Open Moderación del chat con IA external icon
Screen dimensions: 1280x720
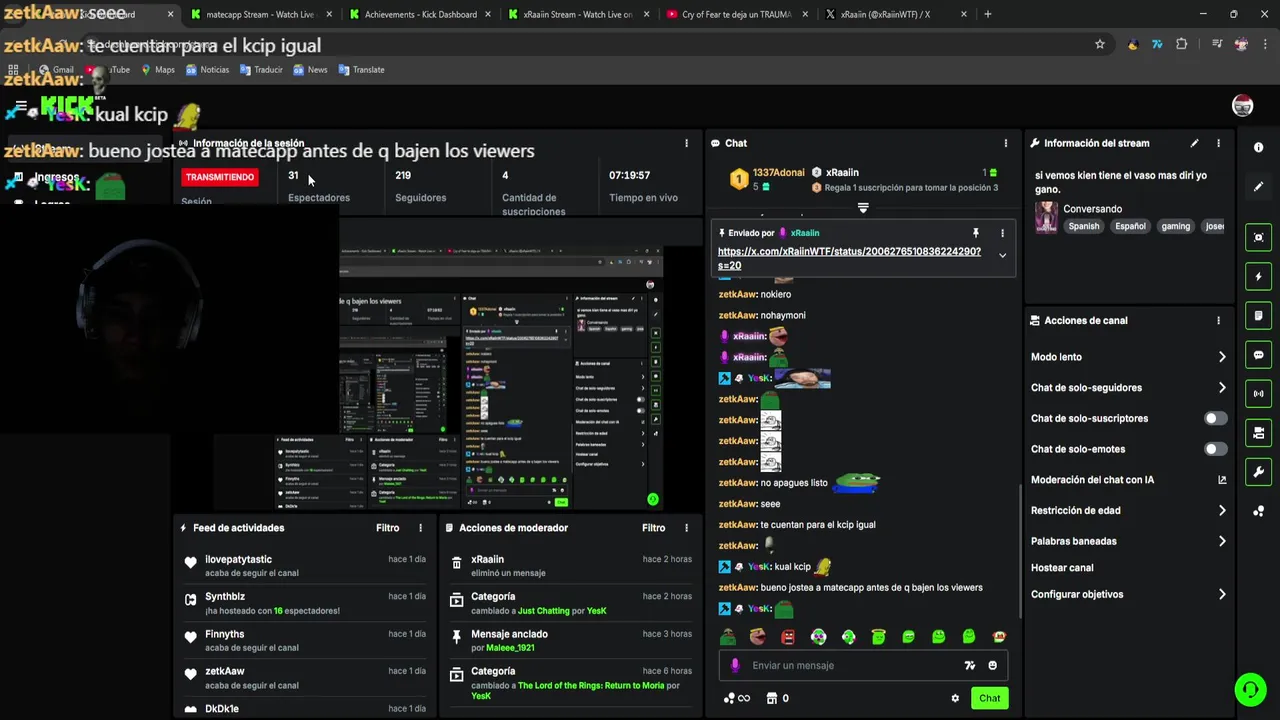coord(1222,480)
